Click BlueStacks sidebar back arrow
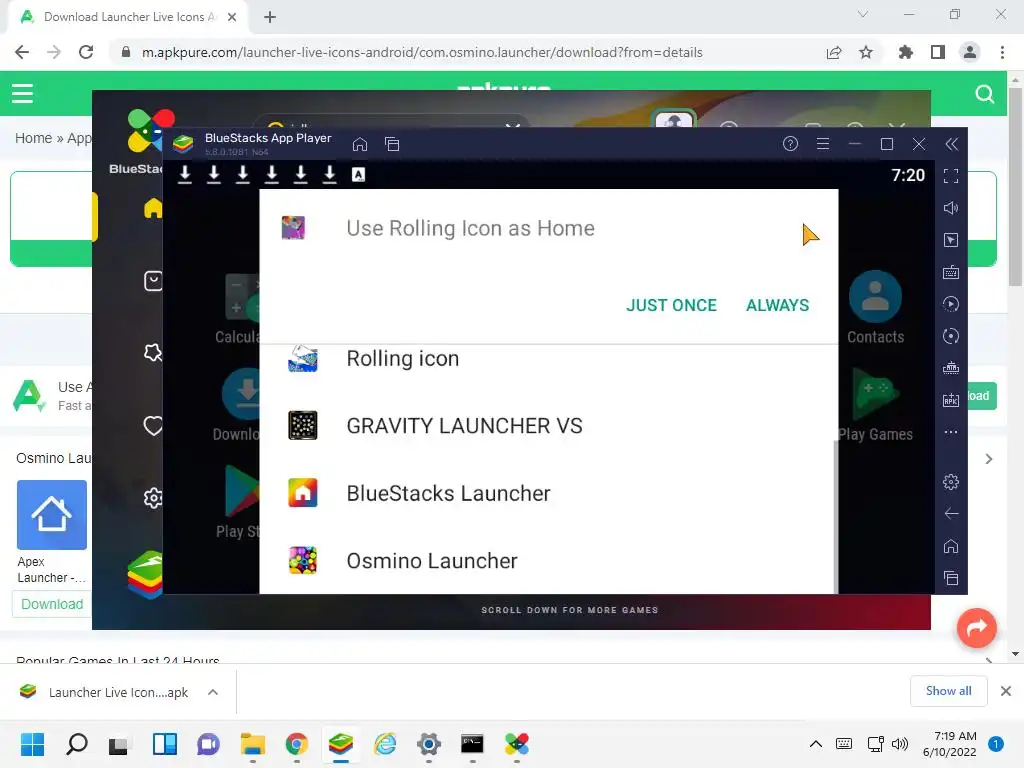 pos(951,514)
